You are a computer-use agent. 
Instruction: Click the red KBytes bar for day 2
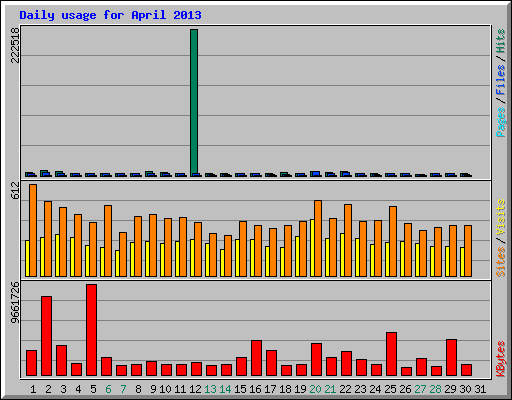[47, 336]
